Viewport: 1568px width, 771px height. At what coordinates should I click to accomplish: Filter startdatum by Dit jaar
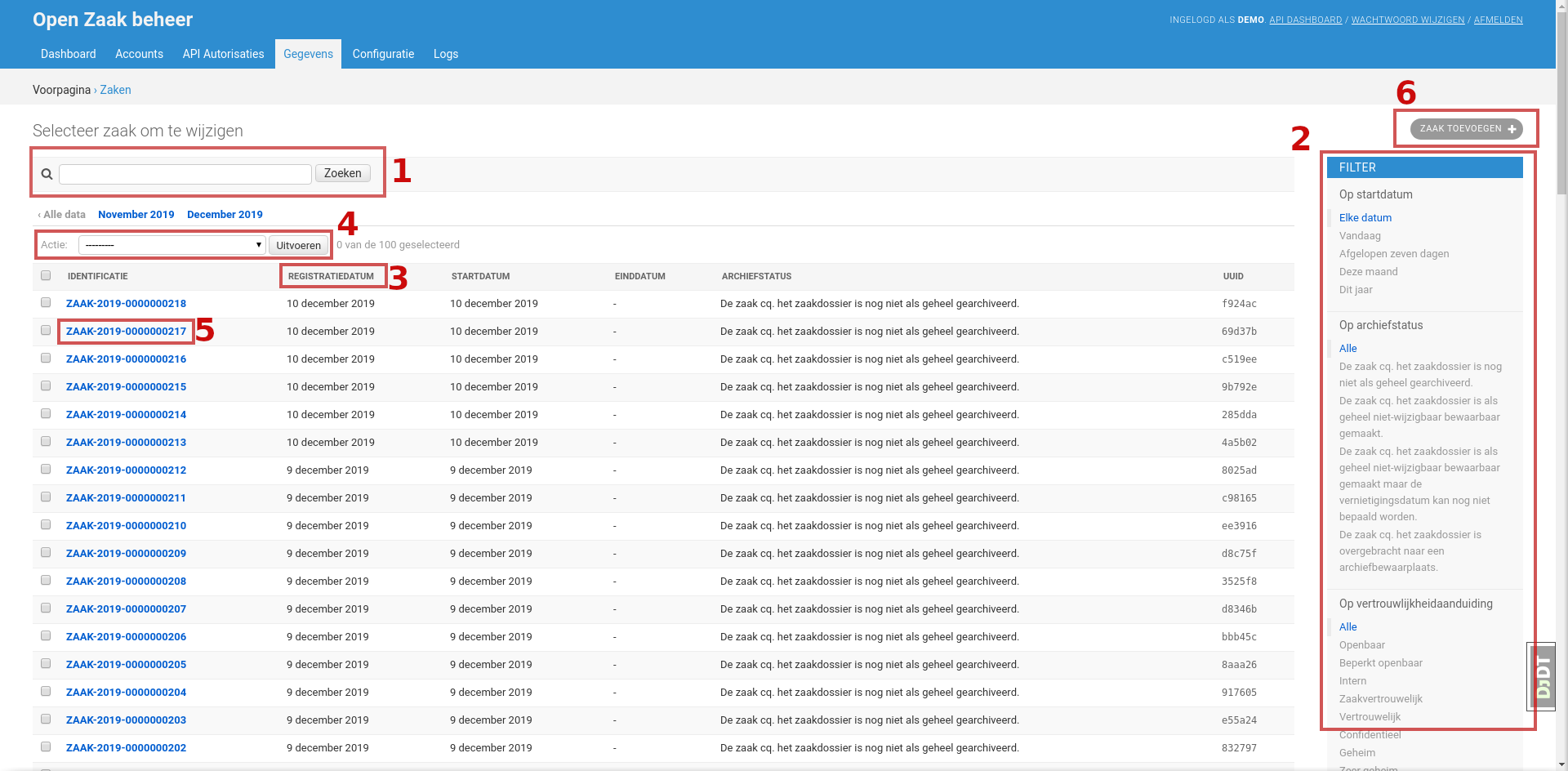click(x=1356, y=290)
